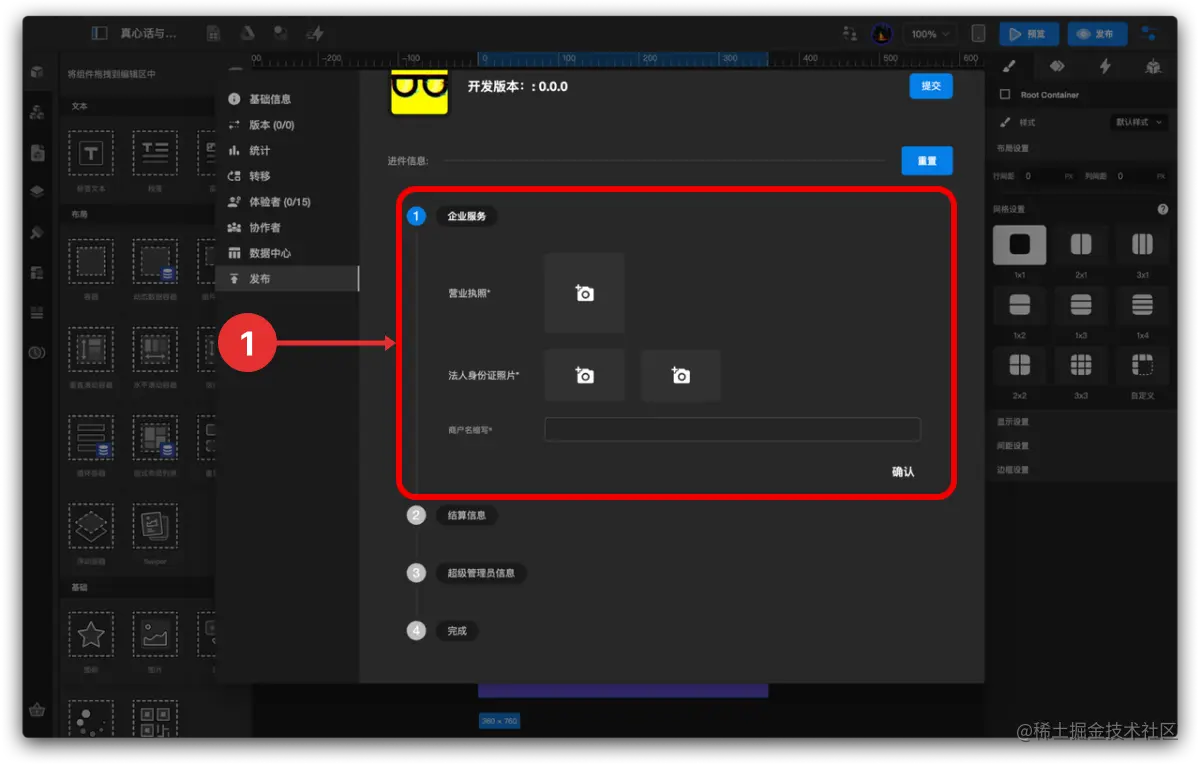Select step 4 完成
The width and height of the screenshot is (1200, 764).
[x=457, y=631]
